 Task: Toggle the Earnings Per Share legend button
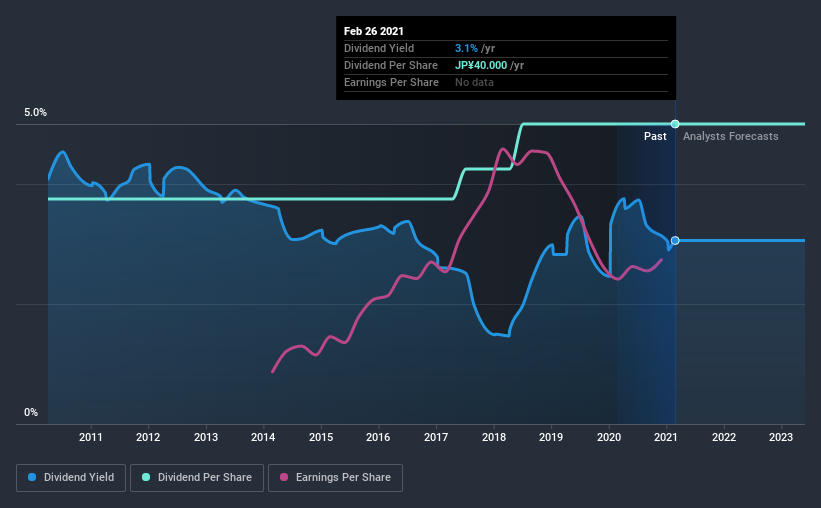coord(335,478)
